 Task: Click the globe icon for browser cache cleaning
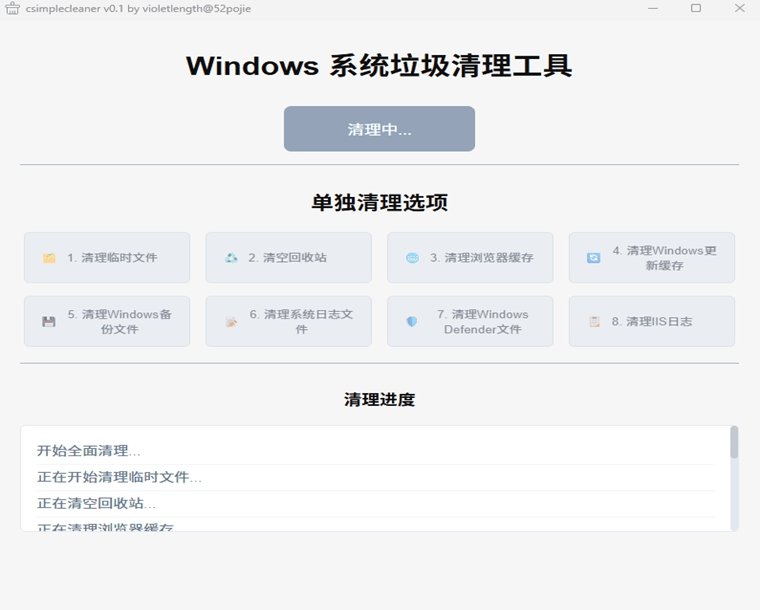click(x=412, y=258)
